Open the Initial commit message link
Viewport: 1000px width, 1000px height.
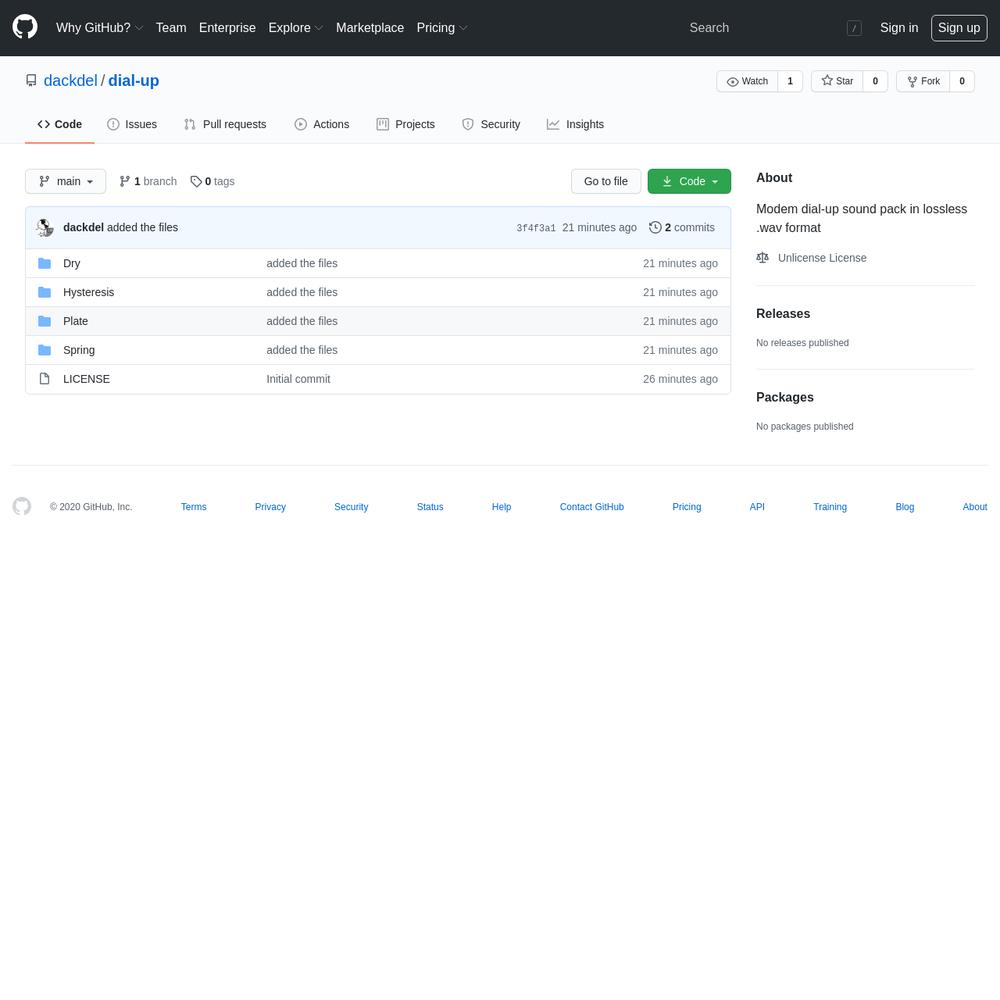[298, 379]
